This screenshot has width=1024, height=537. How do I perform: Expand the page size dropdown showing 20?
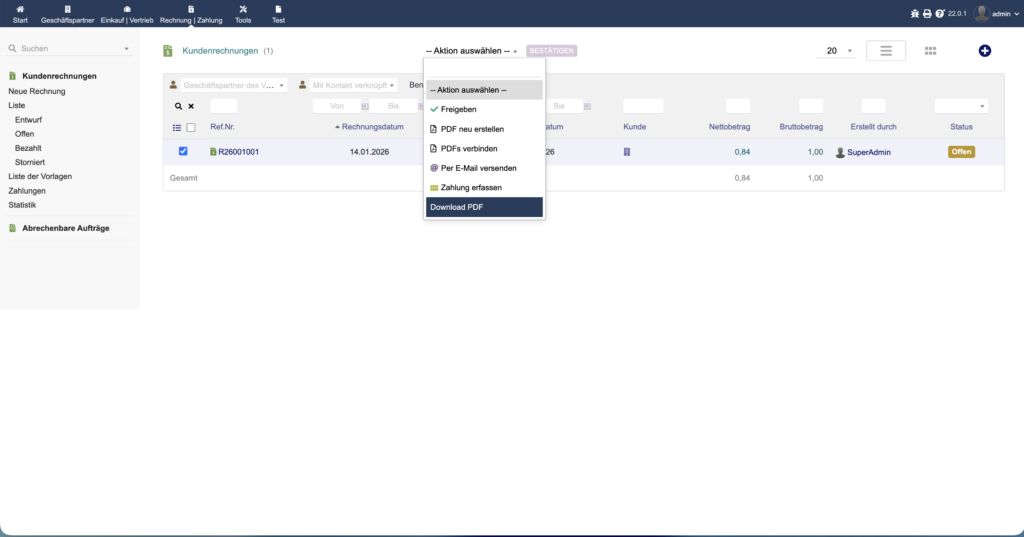click(836, 51)
